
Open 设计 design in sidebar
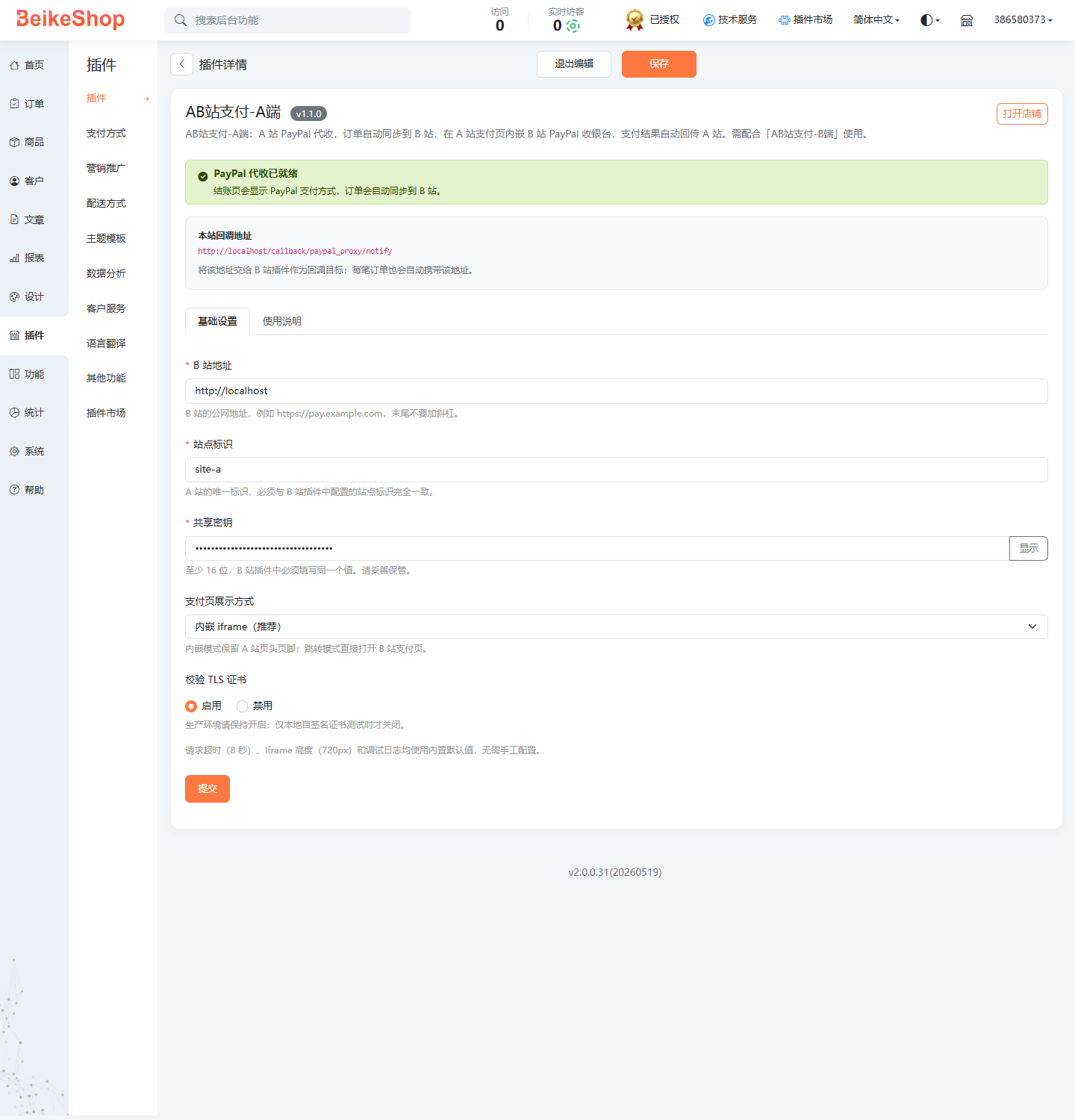[x=34, y=296]
